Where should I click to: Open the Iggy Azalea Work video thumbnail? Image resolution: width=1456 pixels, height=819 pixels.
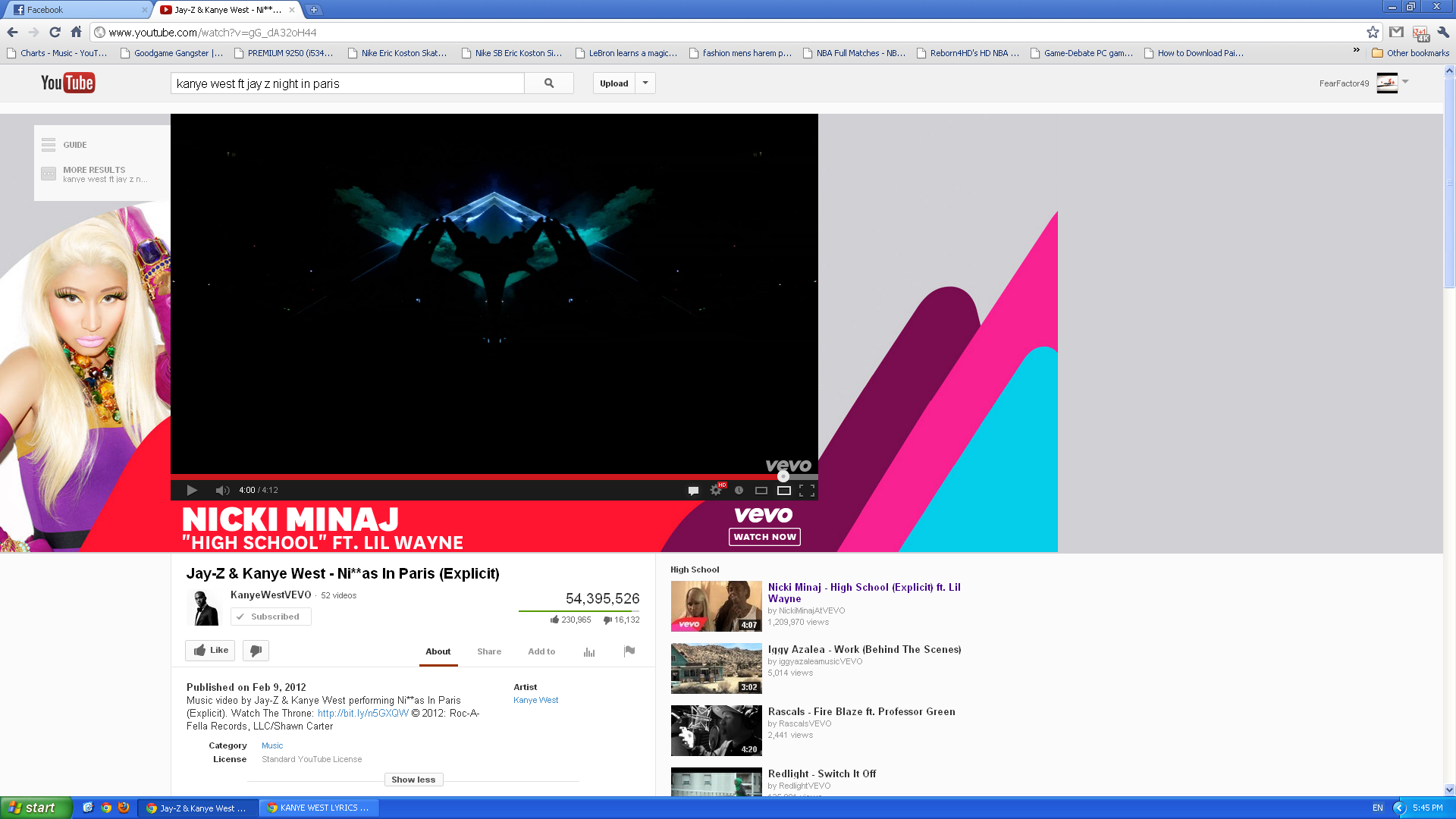[x=716, y=668]
